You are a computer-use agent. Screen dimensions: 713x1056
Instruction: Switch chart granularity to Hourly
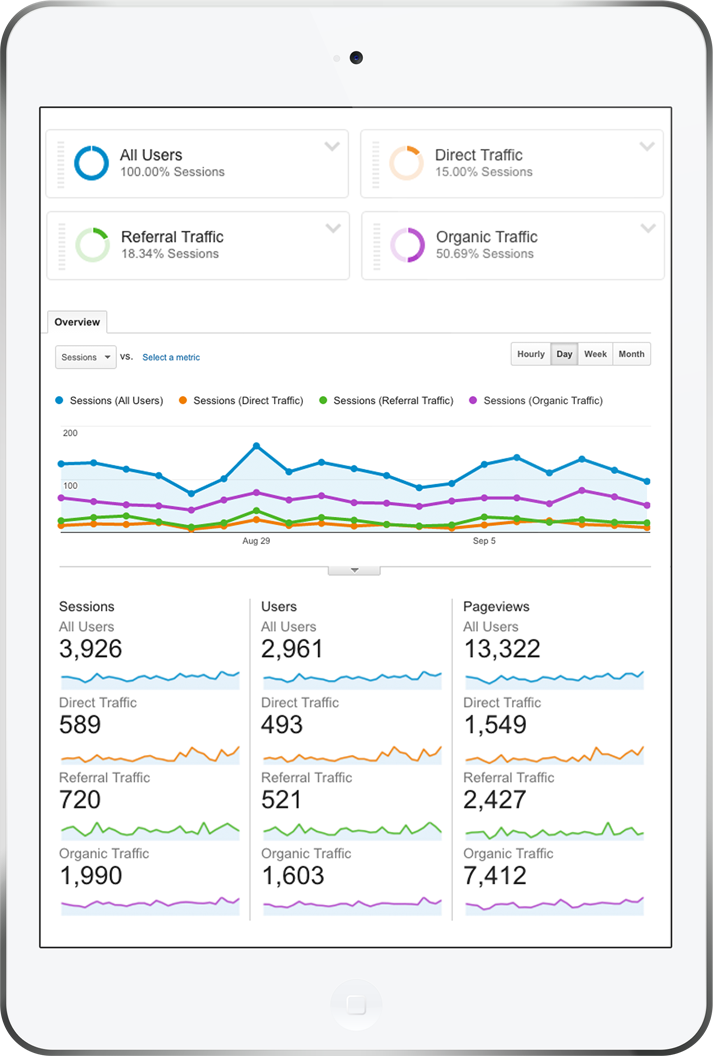(x=530, y=354)
